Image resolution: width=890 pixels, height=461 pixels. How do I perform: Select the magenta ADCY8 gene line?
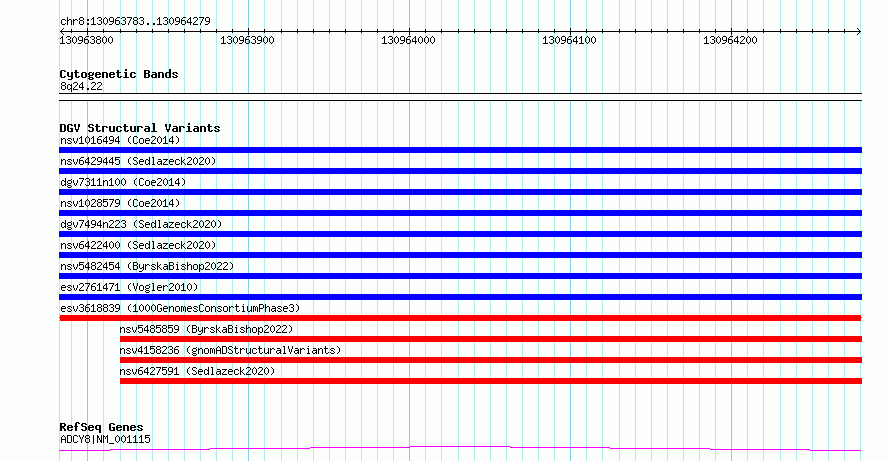[460, 449]
